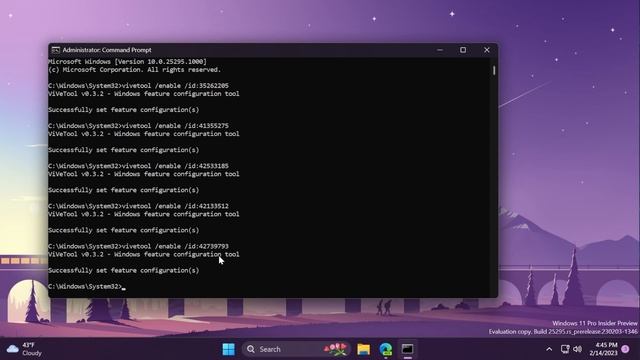Viewport: 640px width, 360px height.
Task: Click the line with id:41355275 command
Action: tap(138, 126)
